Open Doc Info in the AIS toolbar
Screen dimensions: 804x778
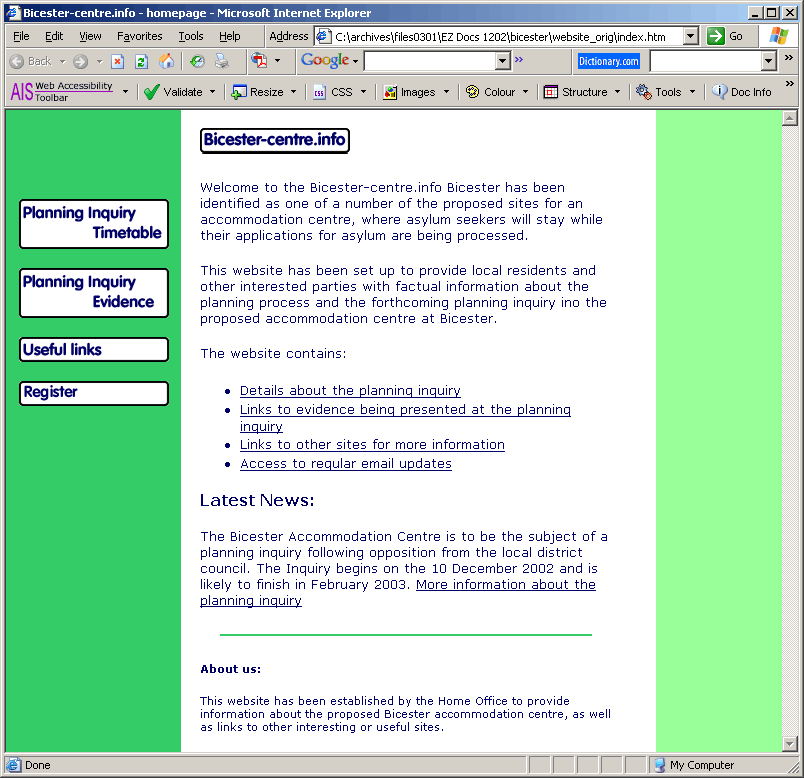[741, 92]
